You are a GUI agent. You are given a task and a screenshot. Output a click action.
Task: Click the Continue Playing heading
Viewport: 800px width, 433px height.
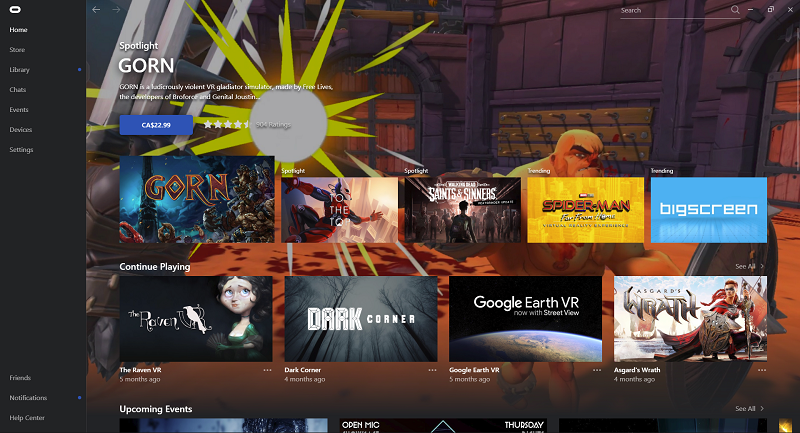(x=155, y=266)
